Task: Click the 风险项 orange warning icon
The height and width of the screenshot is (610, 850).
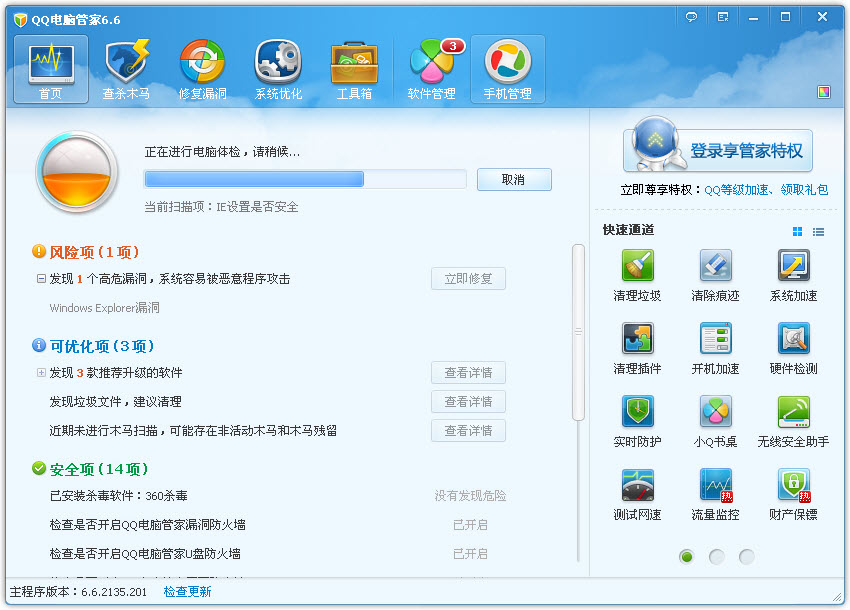Action: point(39,251)
